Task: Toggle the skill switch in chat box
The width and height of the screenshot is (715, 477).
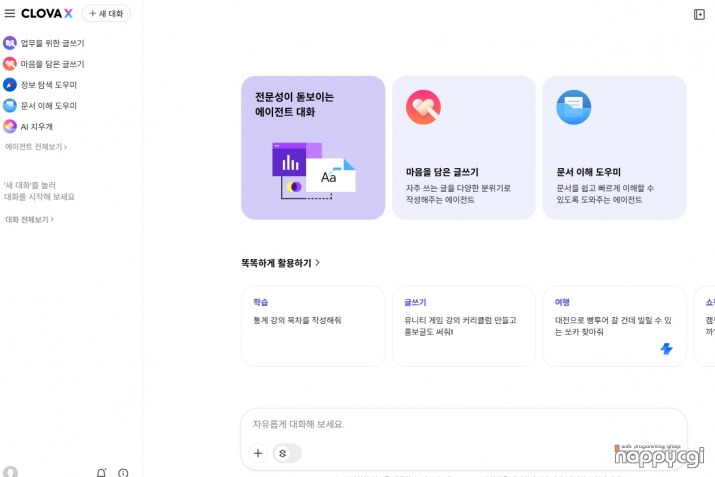Action: [x=287, y=453]
